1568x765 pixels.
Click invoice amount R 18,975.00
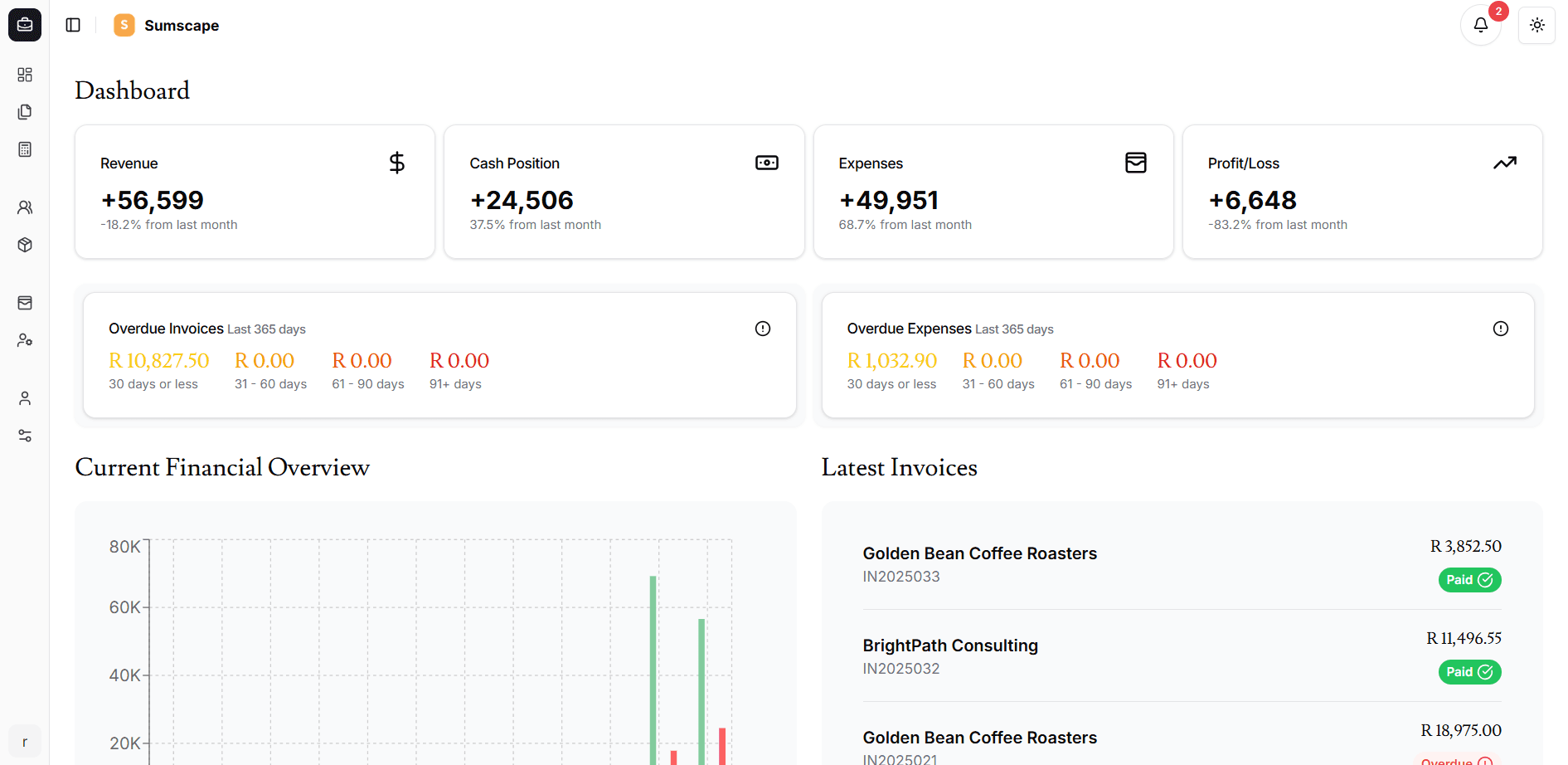pyautogui.click(x=1461, y=731)
